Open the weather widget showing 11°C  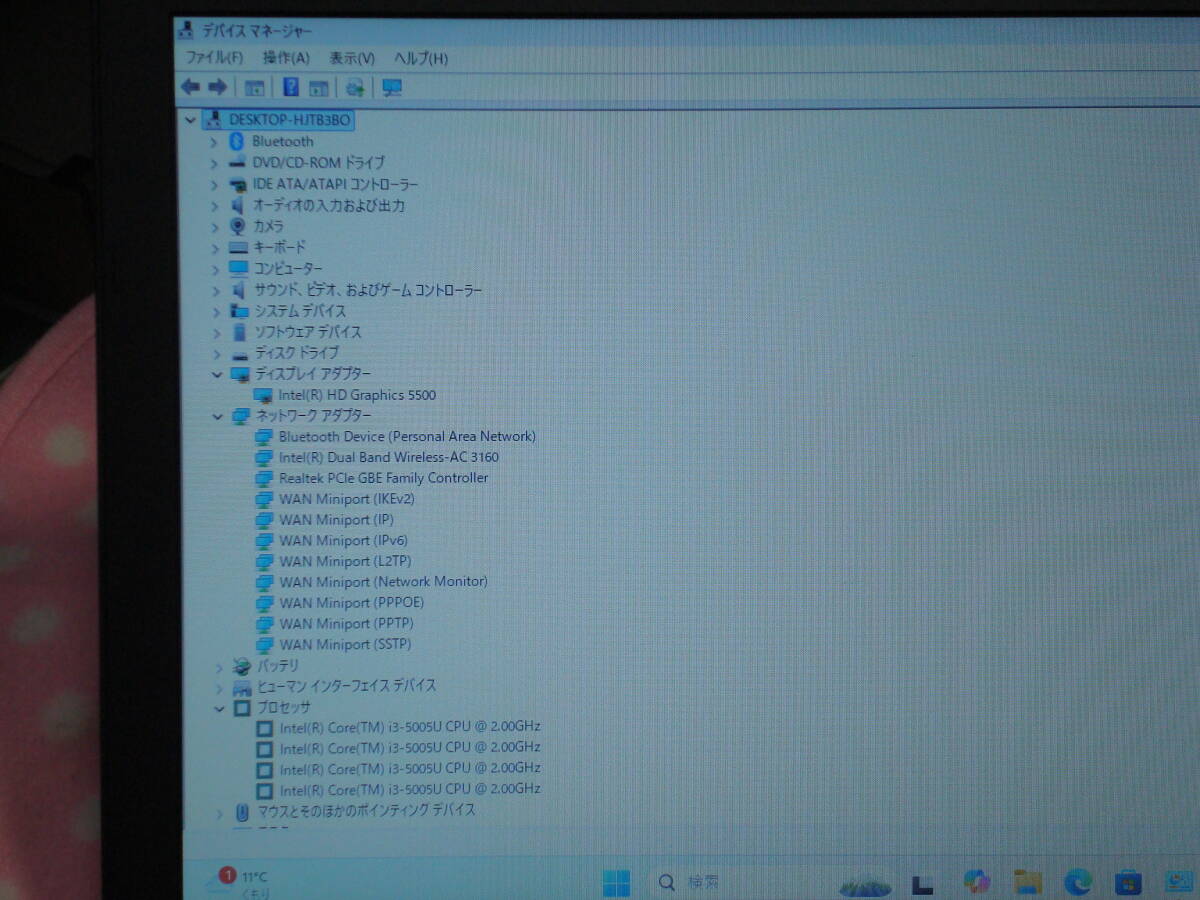pyautogui.click(x=239, y=881)
